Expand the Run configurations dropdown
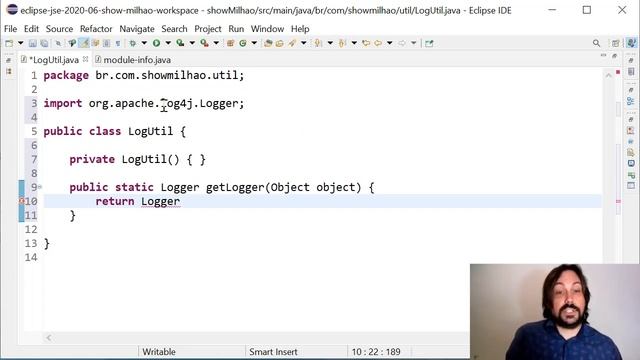640x360 pixels. click(x=168, y=43)
